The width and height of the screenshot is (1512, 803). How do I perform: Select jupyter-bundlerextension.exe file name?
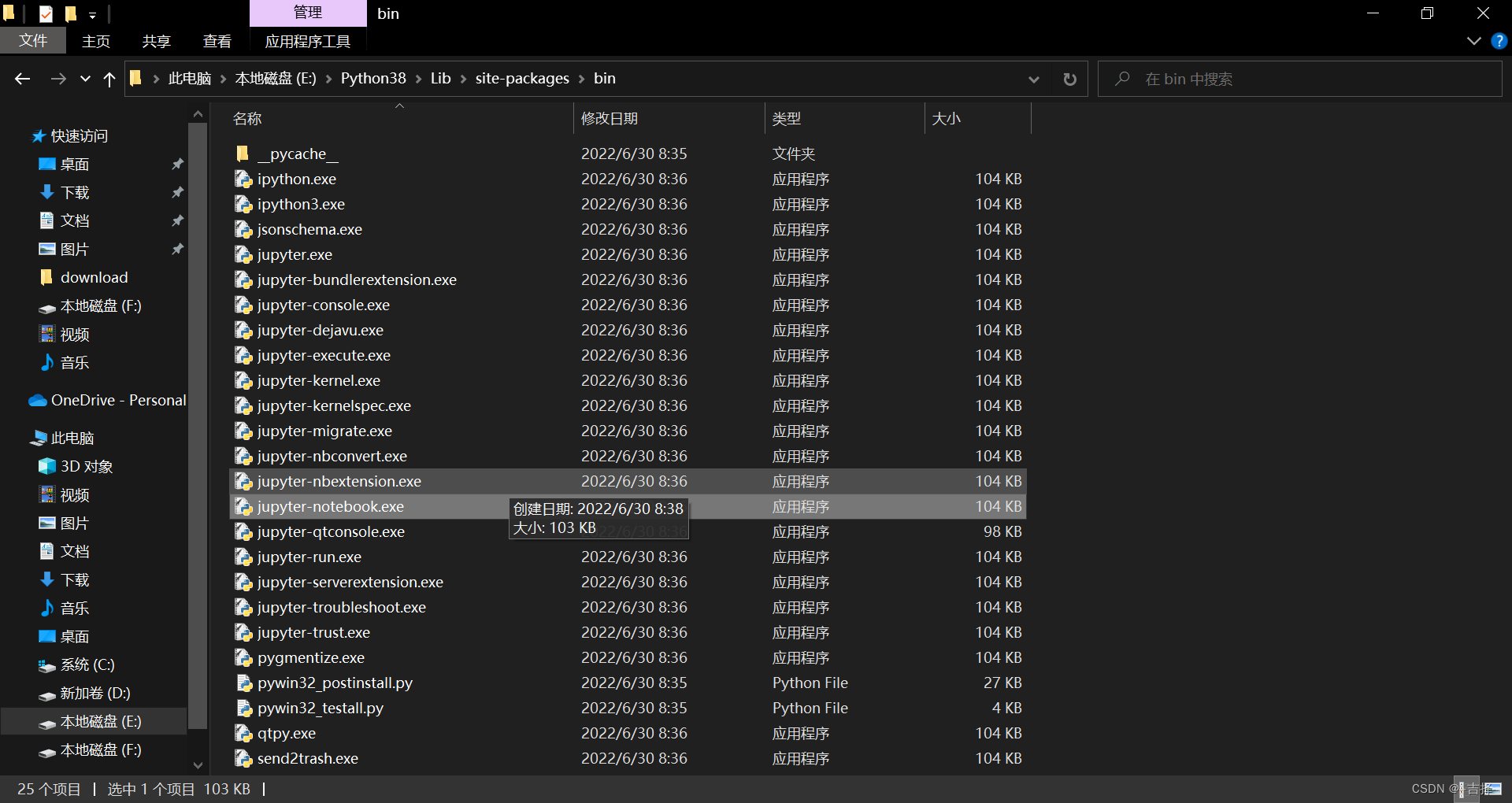pyautogui.click(x=357, y=279)
